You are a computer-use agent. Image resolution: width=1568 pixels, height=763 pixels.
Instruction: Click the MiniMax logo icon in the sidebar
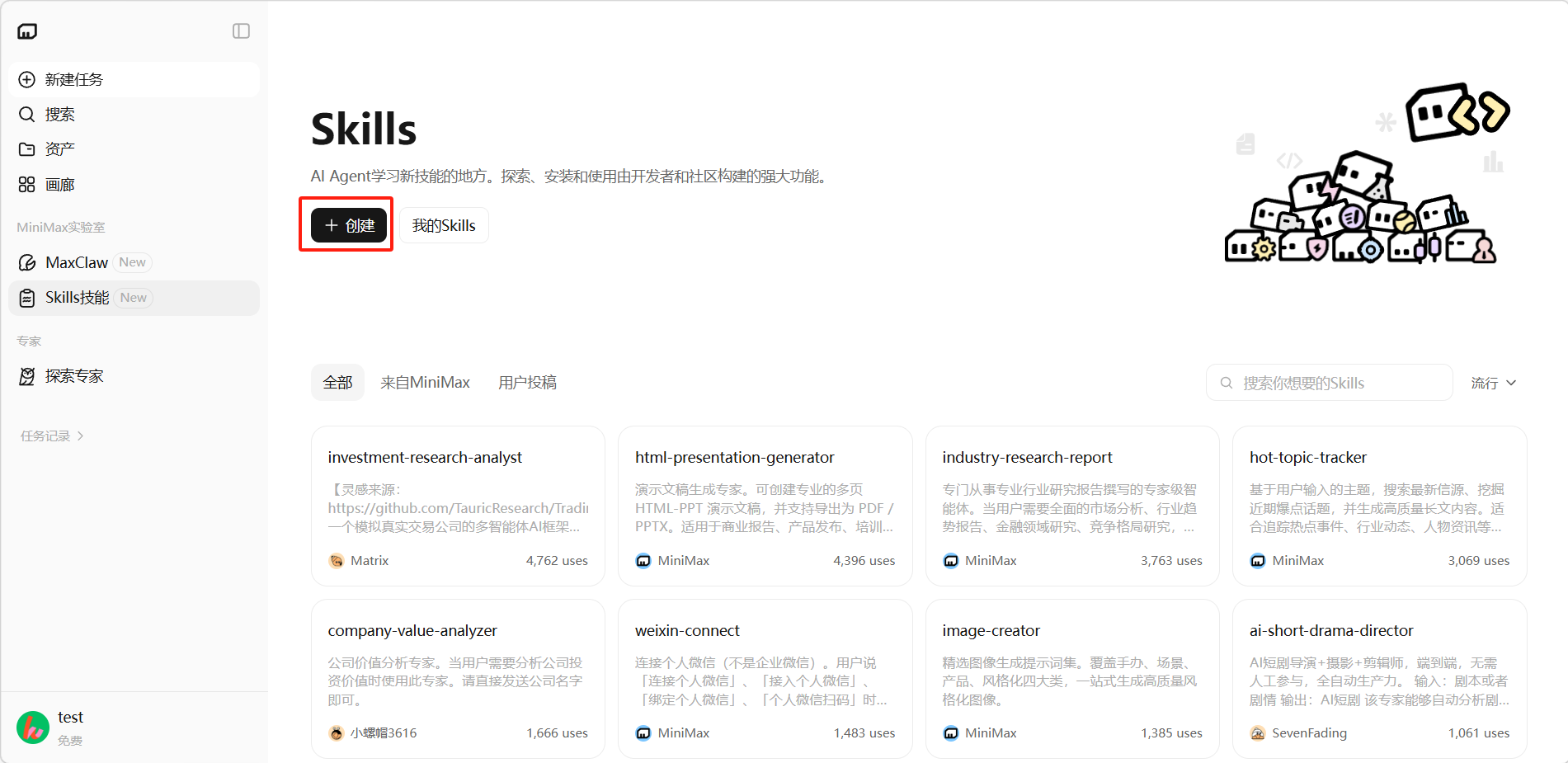click(27, 31)
